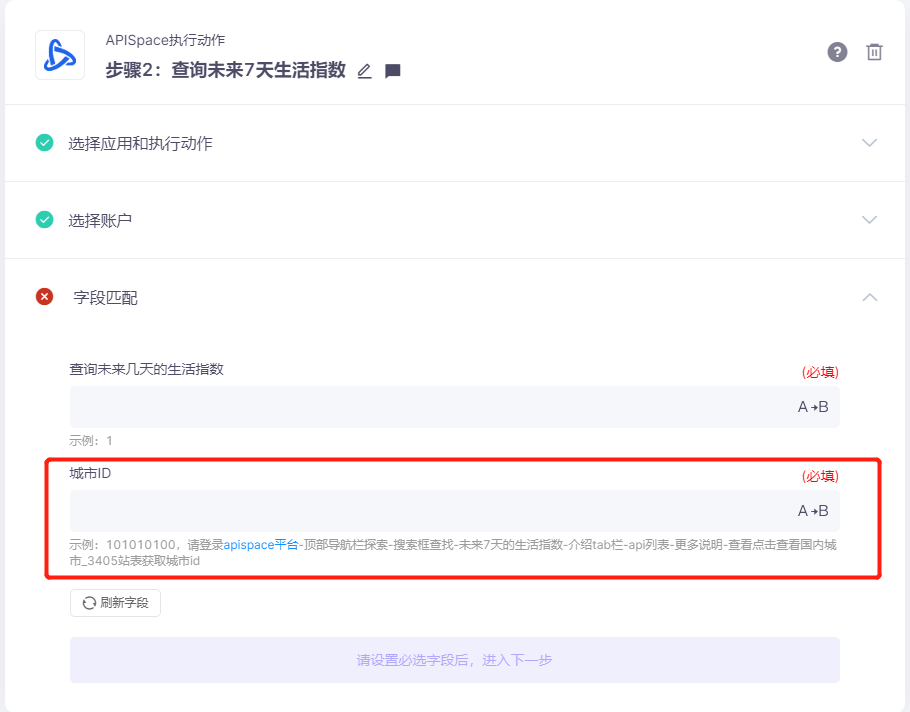
Task: Click the 城市ID input field
Action: tap(400, 509)
